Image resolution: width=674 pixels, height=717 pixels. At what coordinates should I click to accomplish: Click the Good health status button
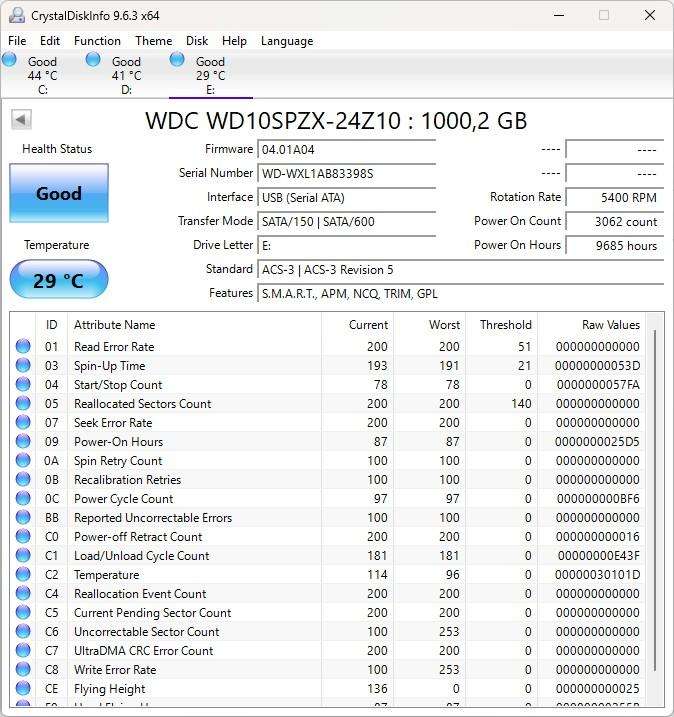coord(59,193)
